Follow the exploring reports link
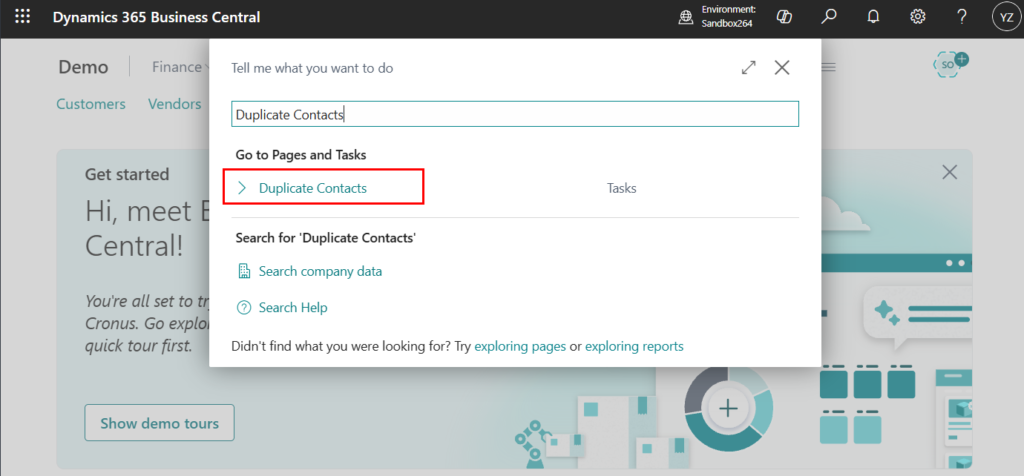This screenshot has width=1024, height=476. pyautogui.click(x=634, y=346)
